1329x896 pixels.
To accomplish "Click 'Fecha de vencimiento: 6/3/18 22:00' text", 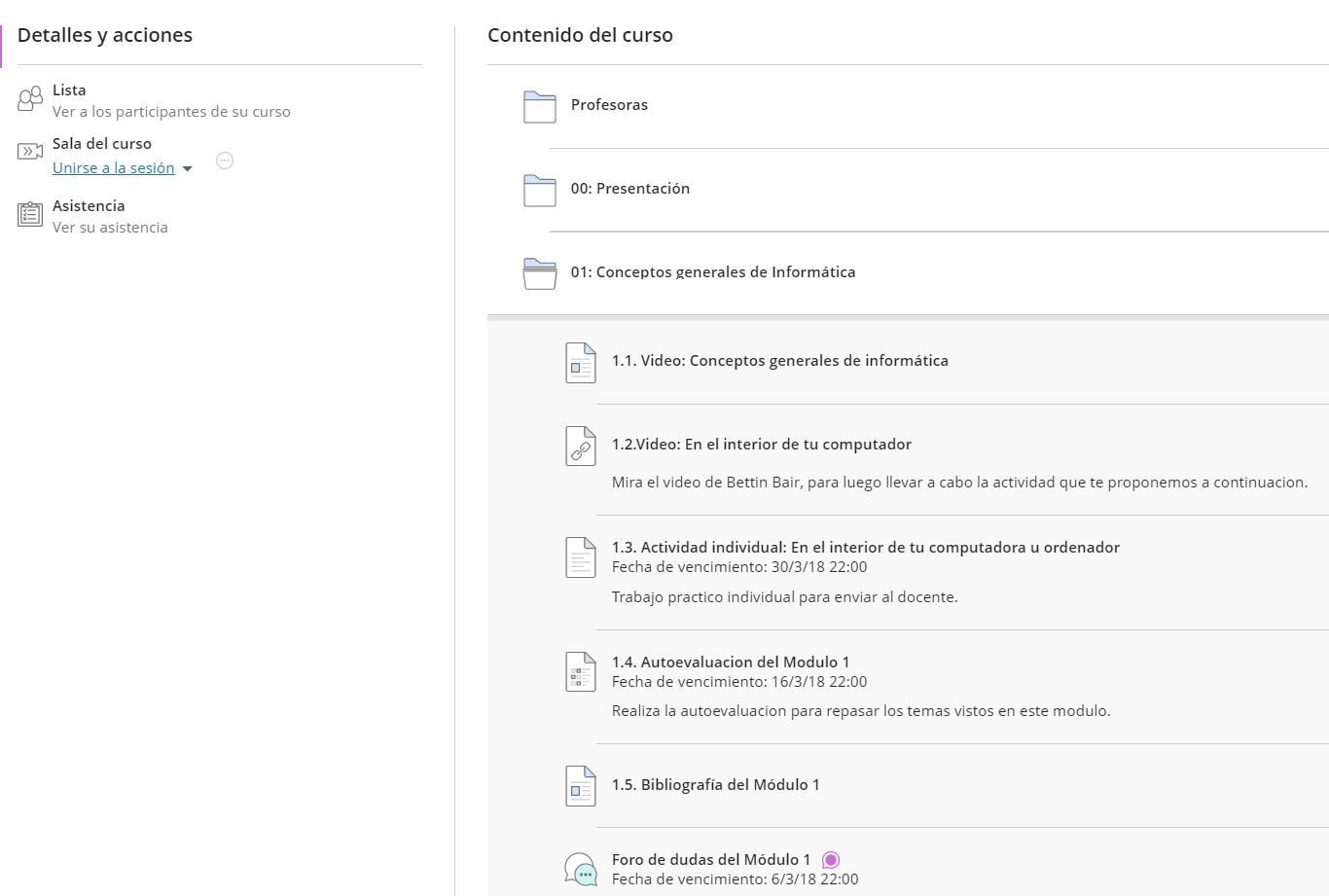I will pyautogui.click(x=736, y=878).
